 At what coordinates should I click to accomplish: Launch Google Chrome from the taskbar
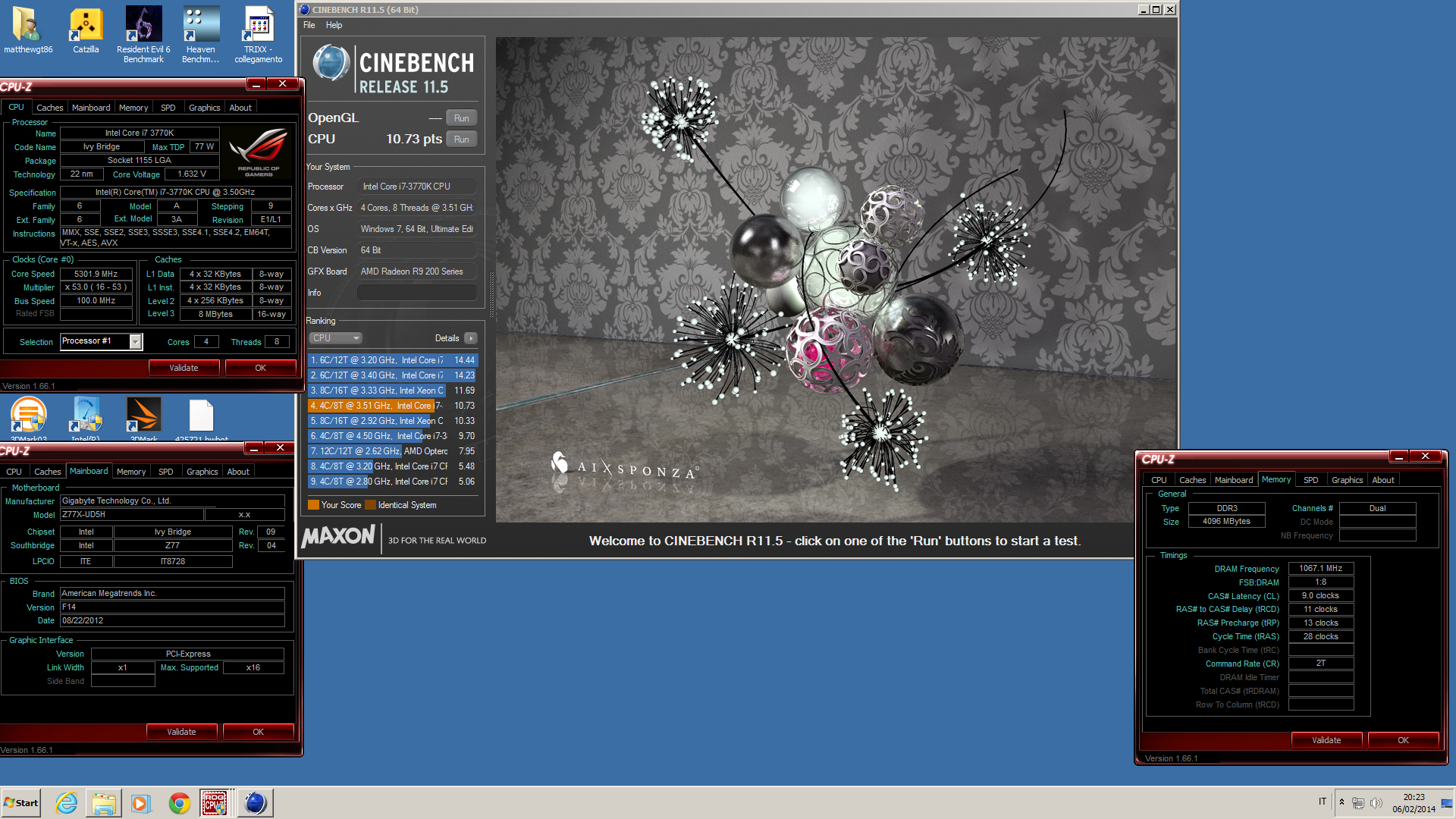[x=180, y=803]
